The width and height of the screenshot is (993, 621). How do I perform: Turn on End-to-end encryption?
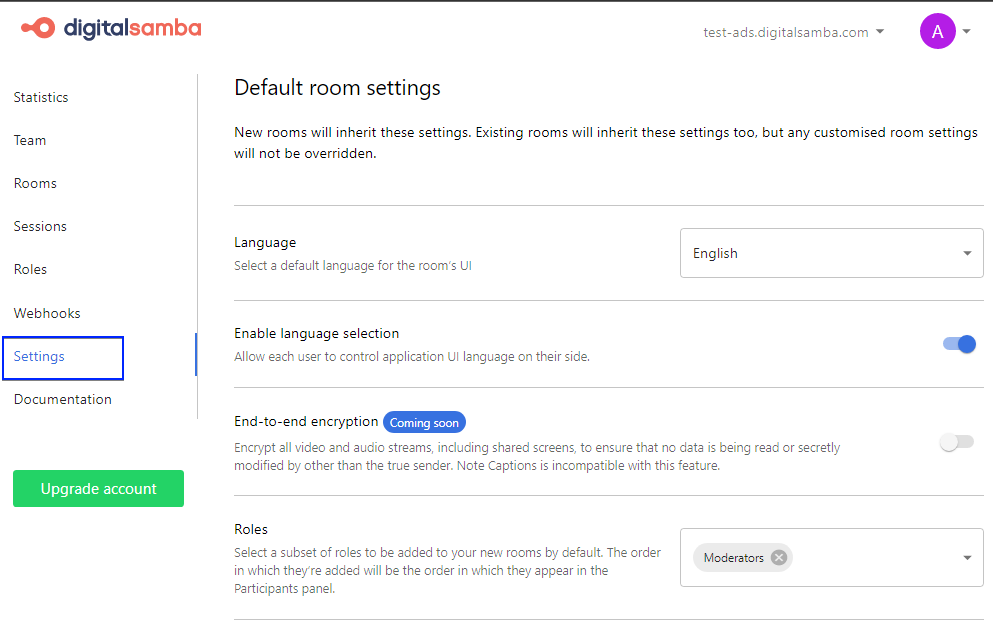tap(956, 441)
